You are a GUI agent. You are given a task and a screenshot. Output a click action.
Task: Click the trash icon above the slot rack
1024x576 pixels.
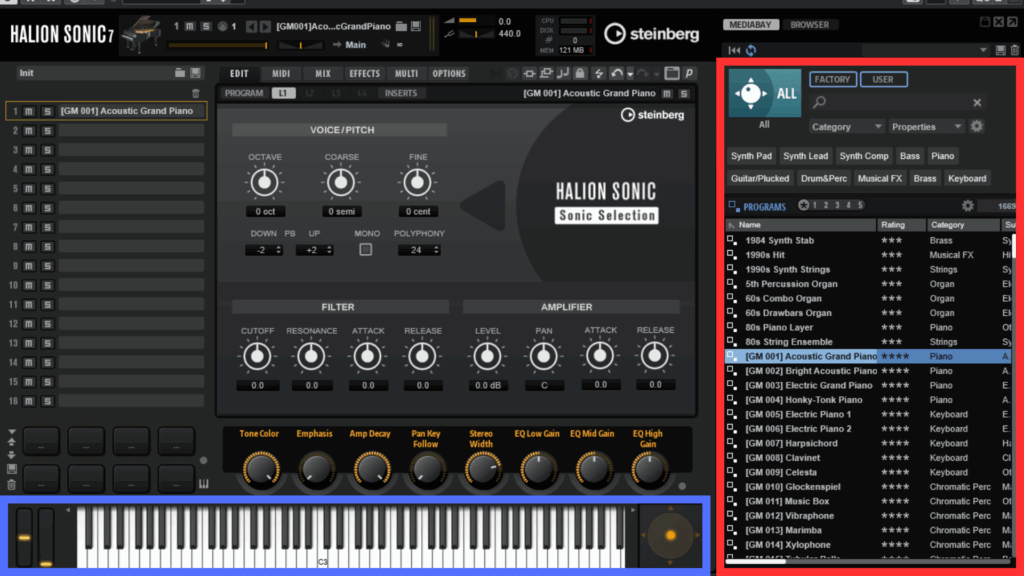coord(196,93)
